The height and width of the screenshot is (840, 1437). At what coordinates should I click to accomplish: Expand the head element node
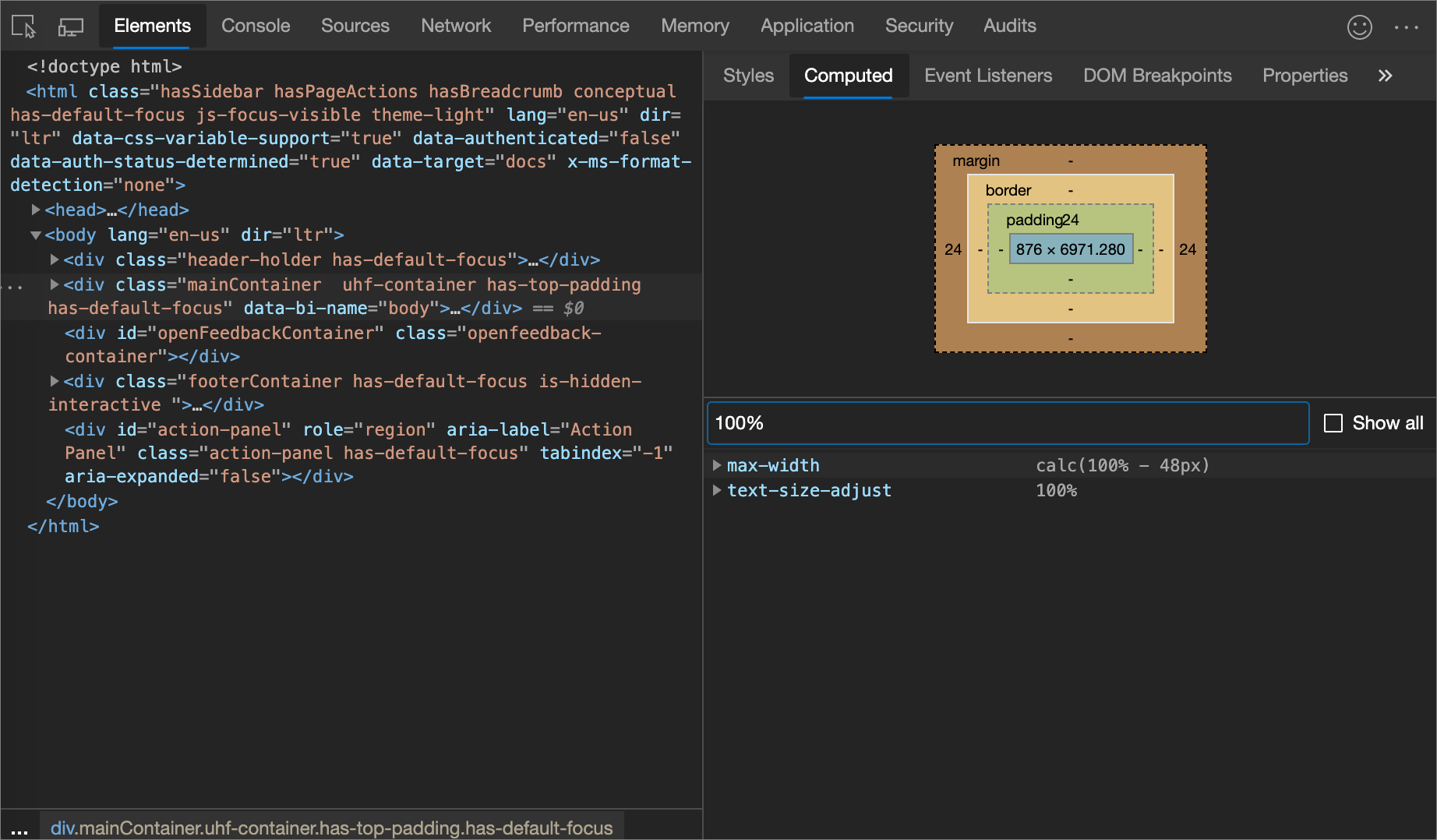click(x=36, y=210)
